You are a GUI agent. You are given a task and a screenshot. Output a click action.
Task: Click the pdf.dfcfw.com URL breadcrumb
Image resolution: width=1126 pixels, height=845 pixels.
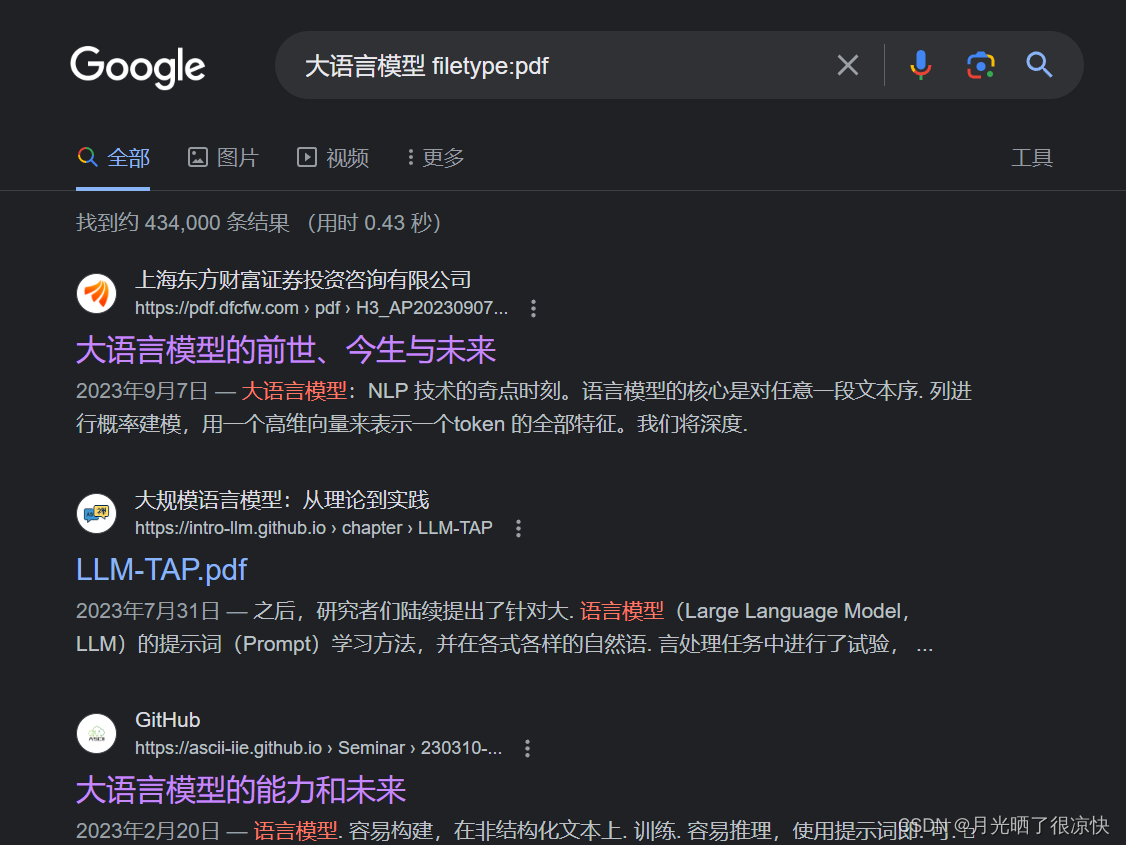[x=321, y=308]
